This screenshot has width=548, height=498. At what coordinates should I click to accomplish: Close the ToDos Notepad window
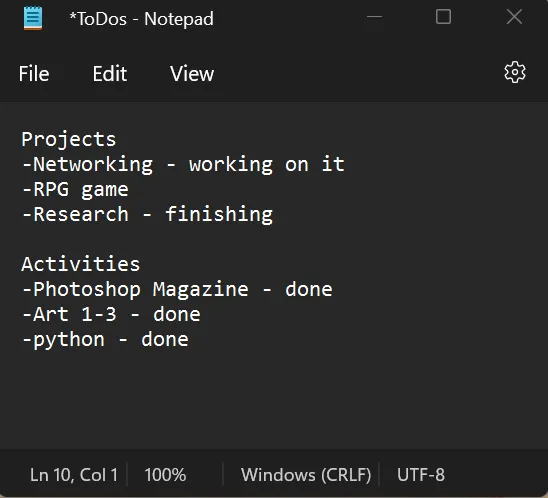[x=514, y=16]
